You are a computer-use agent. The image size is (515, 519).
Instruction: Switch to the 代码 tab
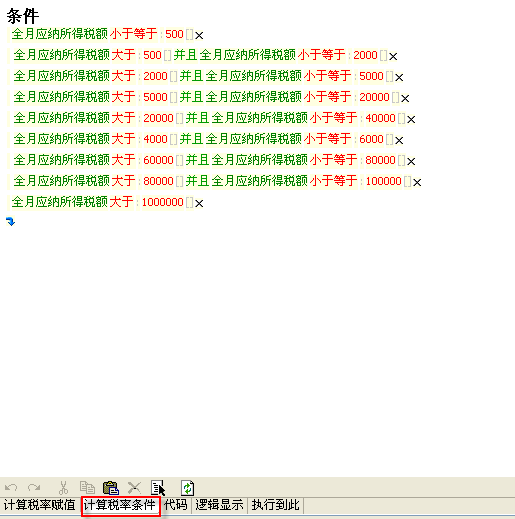176,505
